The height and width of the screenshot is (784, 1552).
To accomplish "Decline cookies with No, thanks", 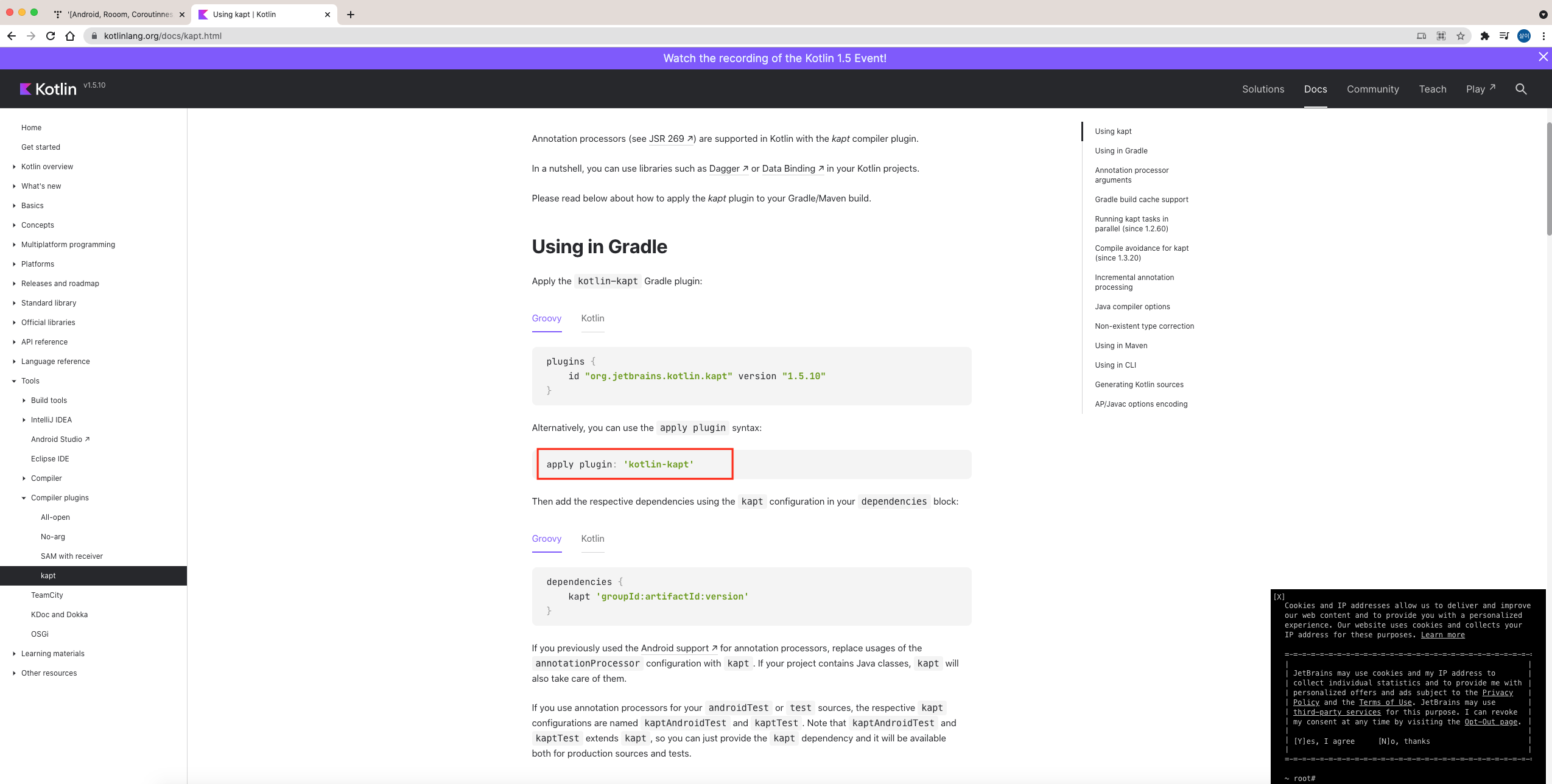I will [x=1403, y=741].
